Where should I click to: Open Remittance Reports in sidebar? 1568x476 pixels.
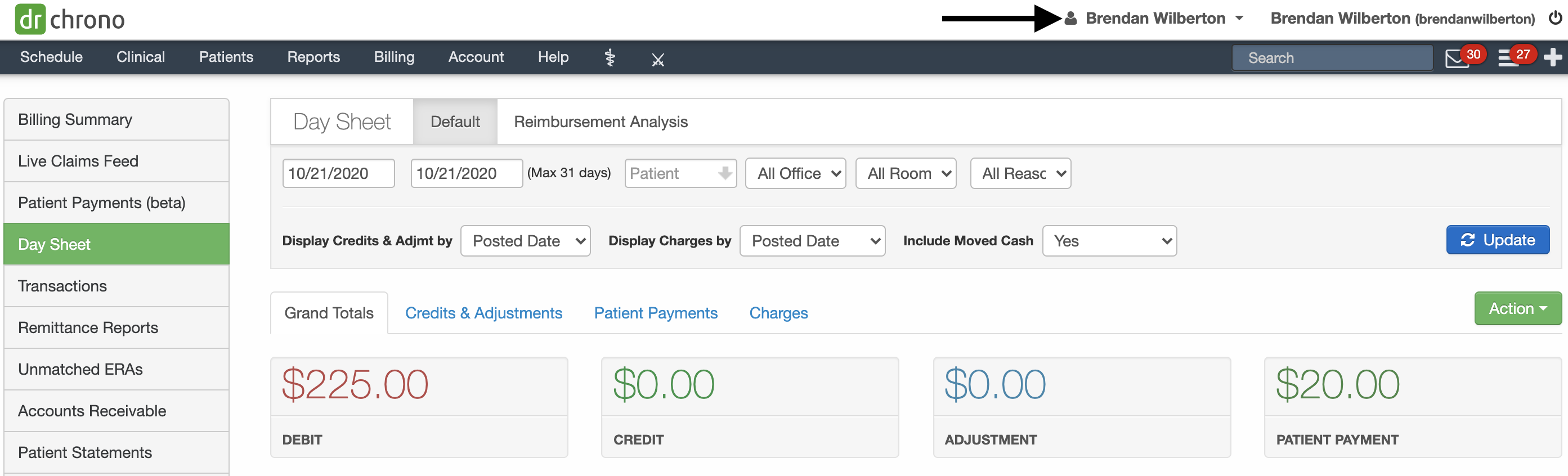(117, 327)
